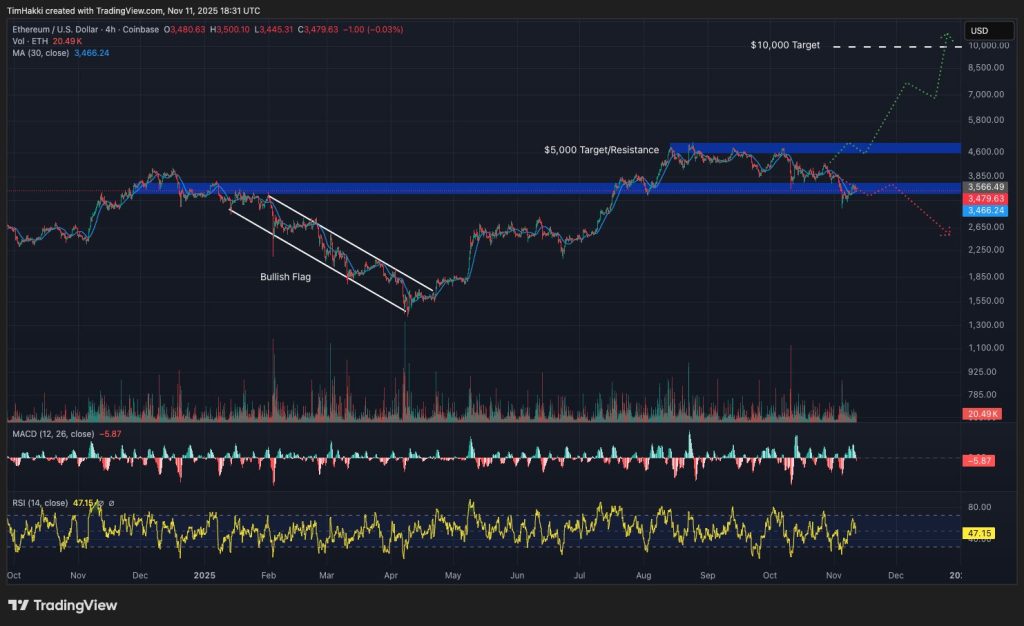Click the 3,566.49 price label on right scale
The image size is (1024, 626).
986,187
